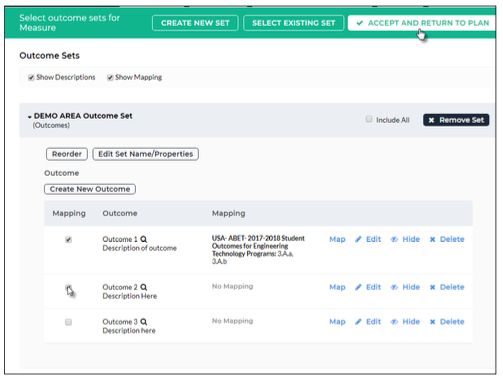Click Map link for Outcome 3
The height and width of the screenshot is (382, 503).
click(x=337, y=322)
